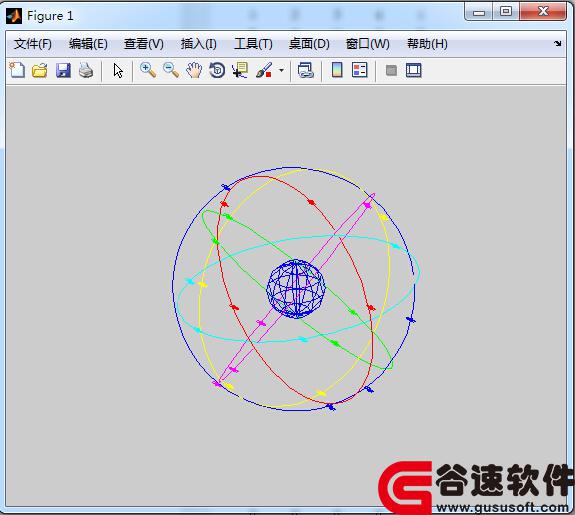Image resolution: width=575 pixels, height=515 pixels.
Task: Select the Zoom Out magnifier tool
Action: point(171,70)
